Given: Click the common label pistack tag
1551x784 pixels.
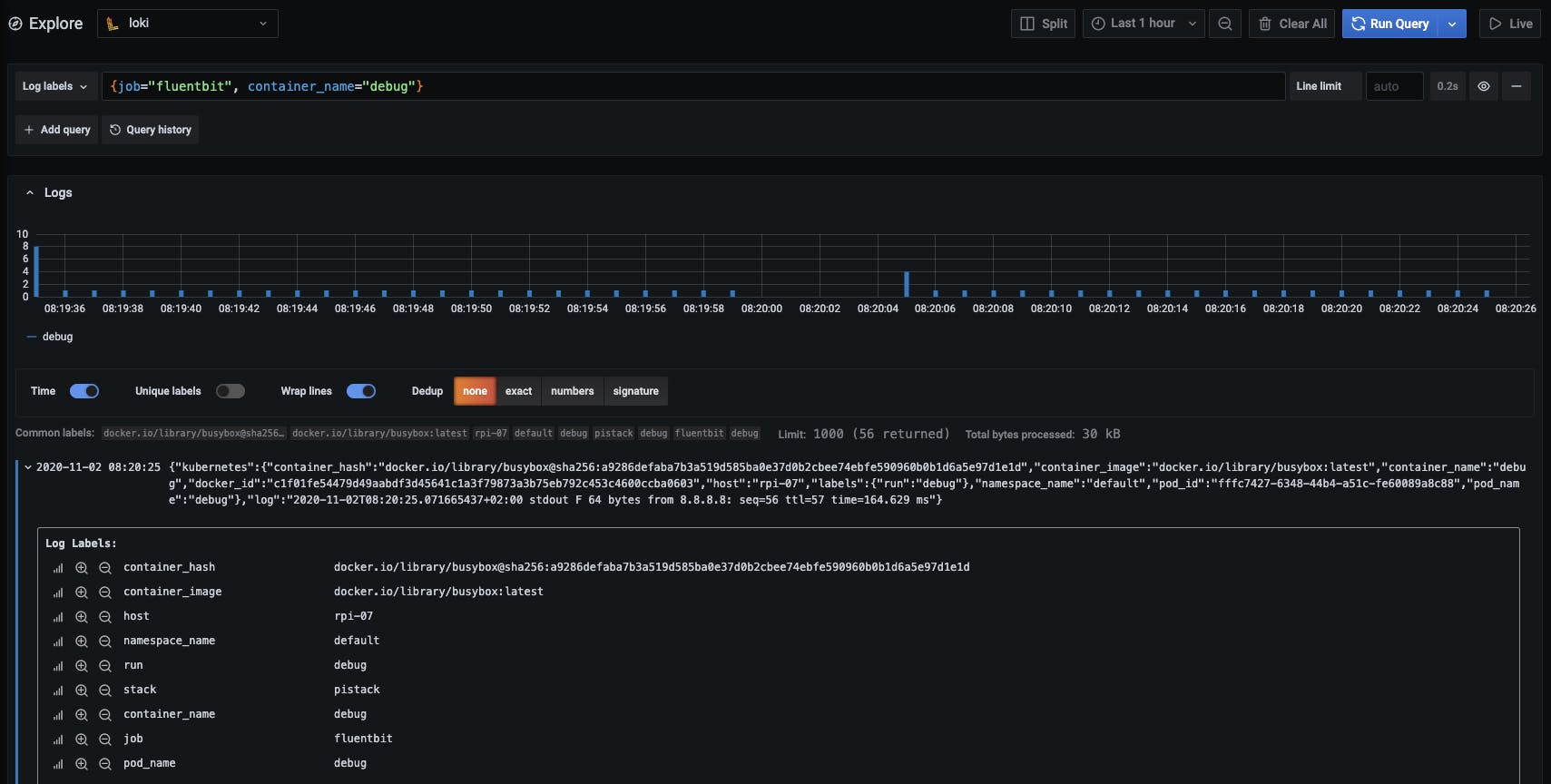Looking at the screenshot, I should pyautogui.click(x=614, y=434).
